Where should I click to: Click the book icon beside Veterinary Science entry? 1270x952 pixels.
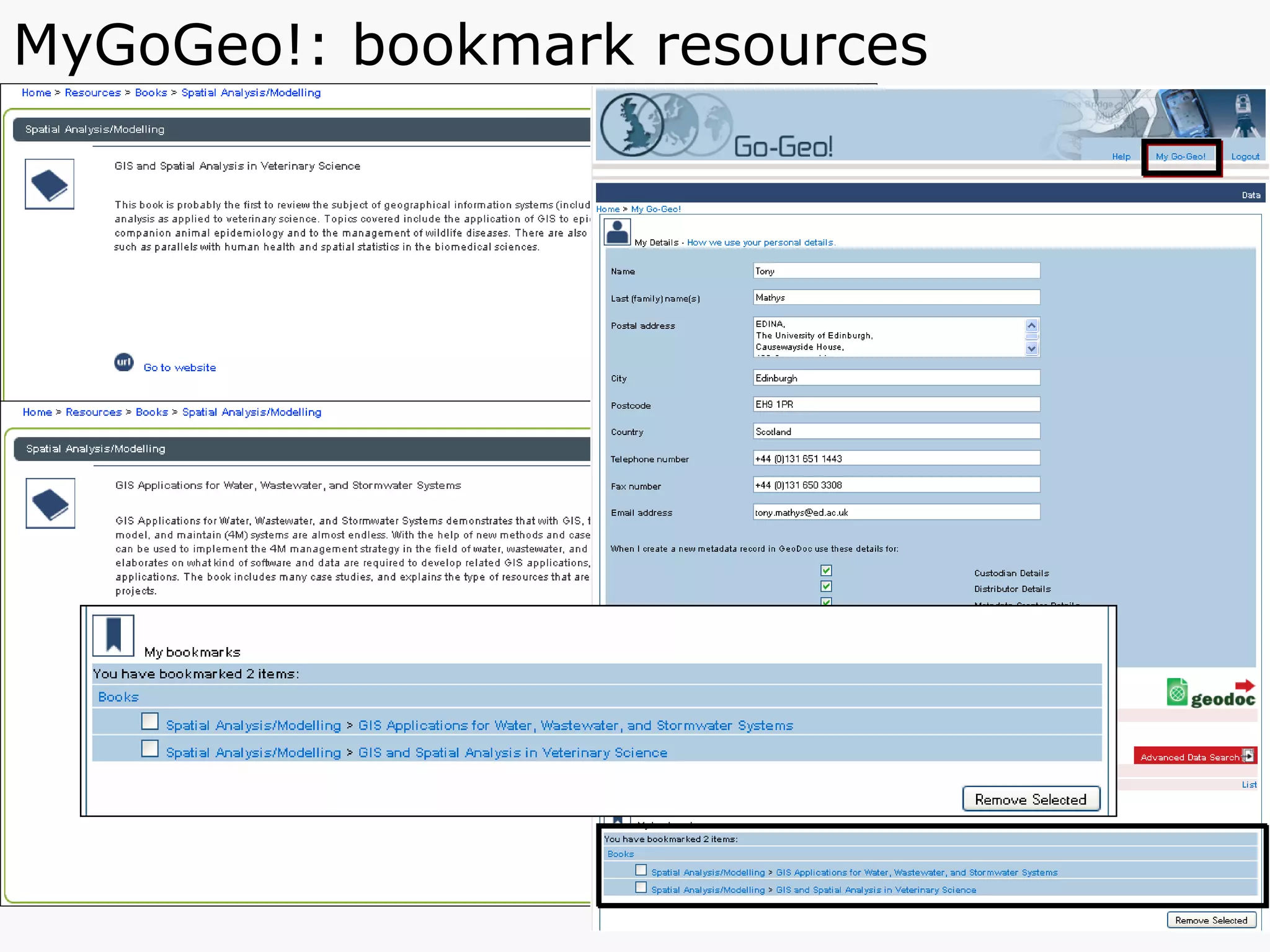(x=50, y=184)
